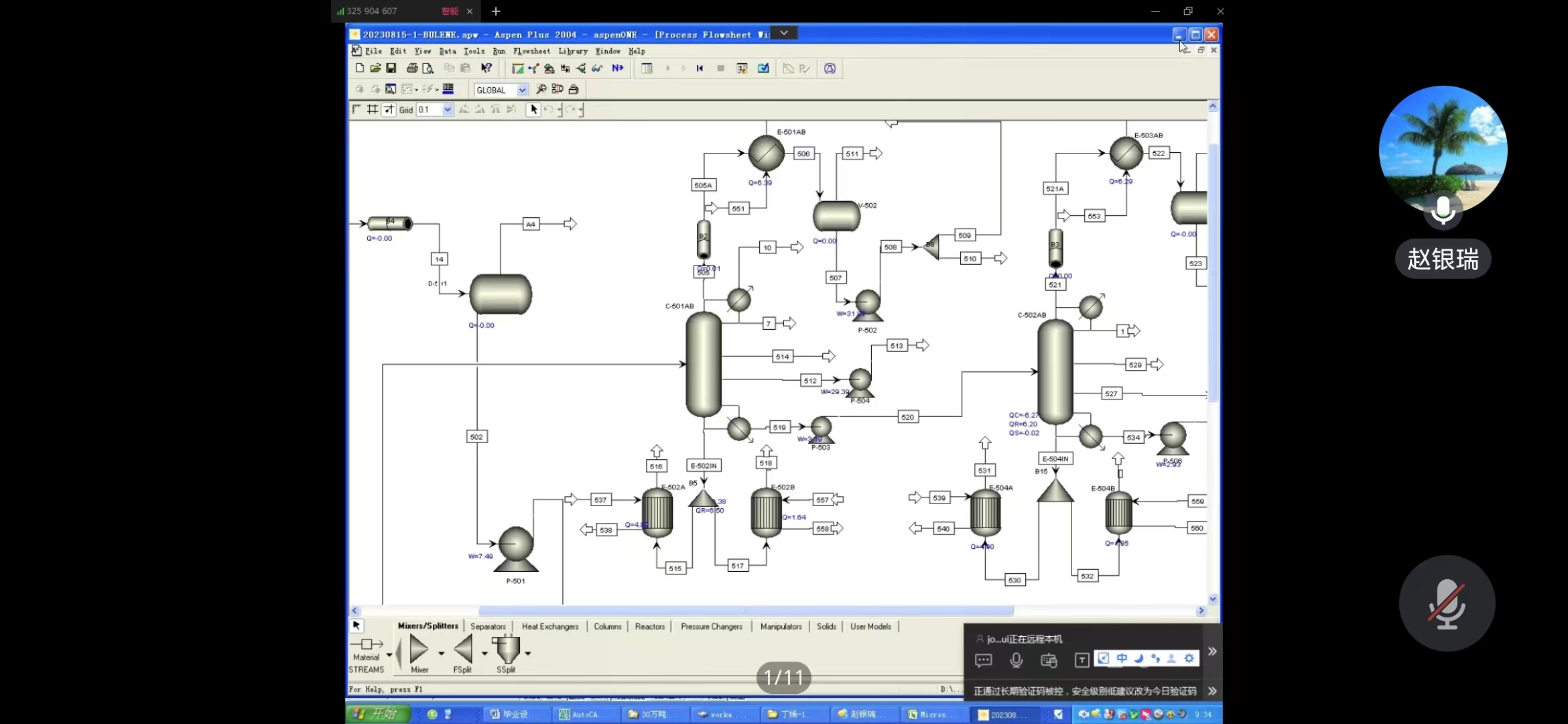Image resolution: width=1568 pixels, height=724 pixels.
Task: Toggle Snap to Grid button
Action: (389, 109)
